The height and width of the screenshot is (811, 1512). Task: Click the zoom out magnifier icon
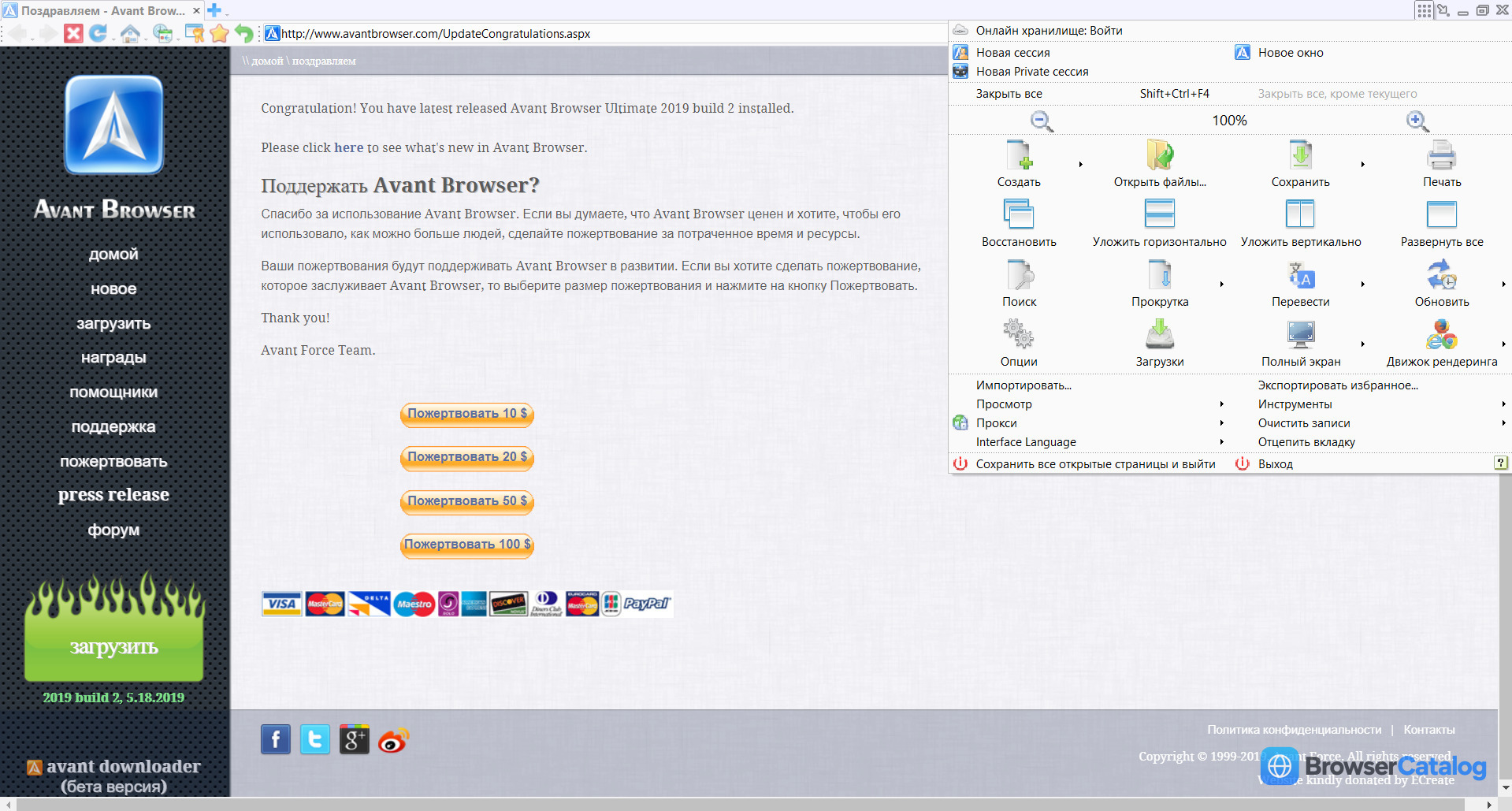[1042, 121]
